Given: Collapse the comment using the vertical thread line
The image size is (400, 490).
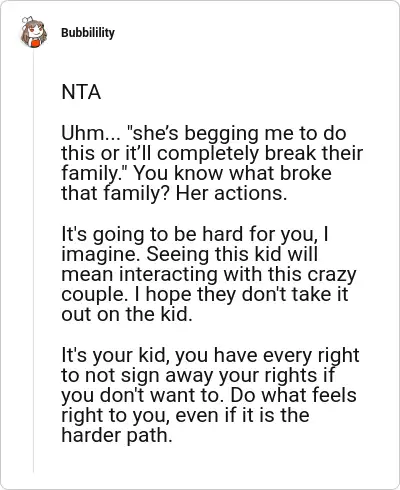Looking at the screenshot, I should click(x=33, y=262).
